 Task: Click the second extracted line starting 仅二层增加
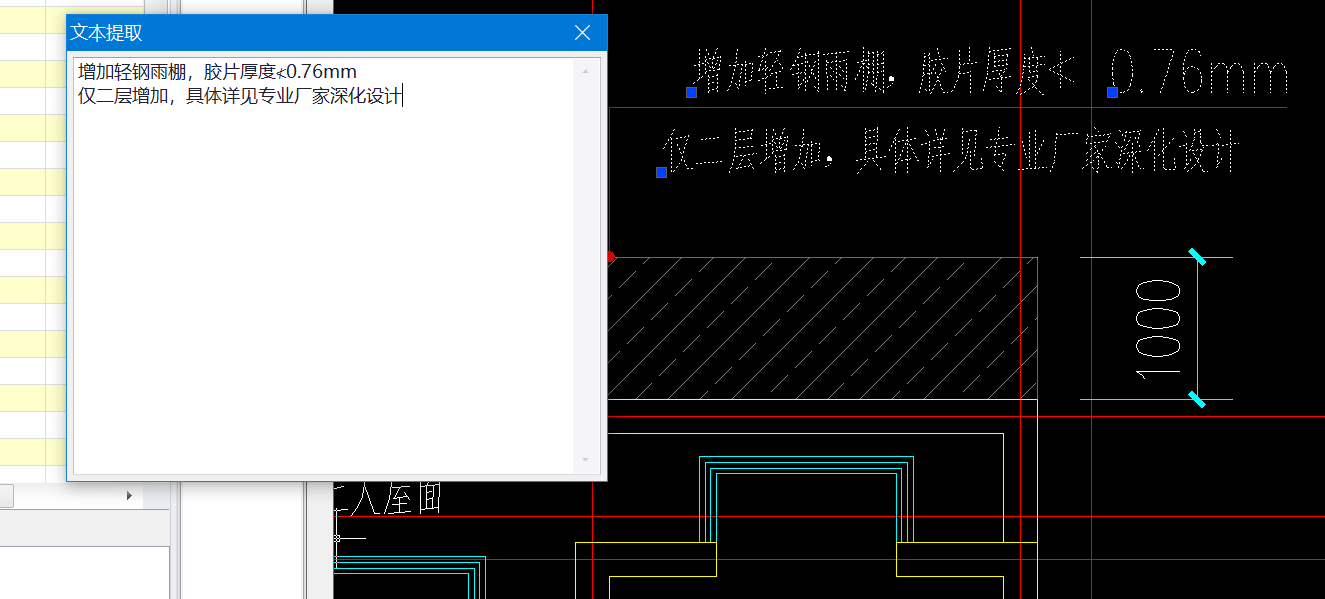click(x=240, y=97)
